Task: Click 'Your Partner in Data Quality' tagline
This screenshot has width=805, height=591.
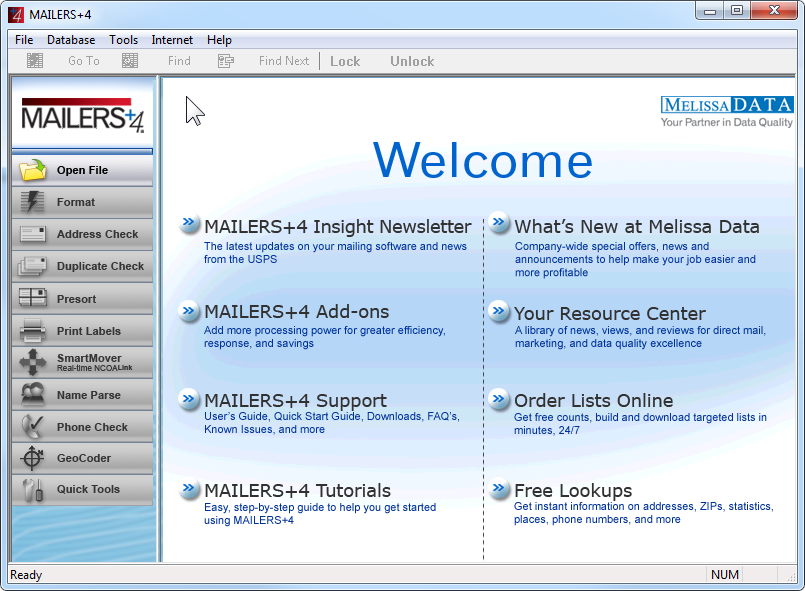Action: coord(726,122)
